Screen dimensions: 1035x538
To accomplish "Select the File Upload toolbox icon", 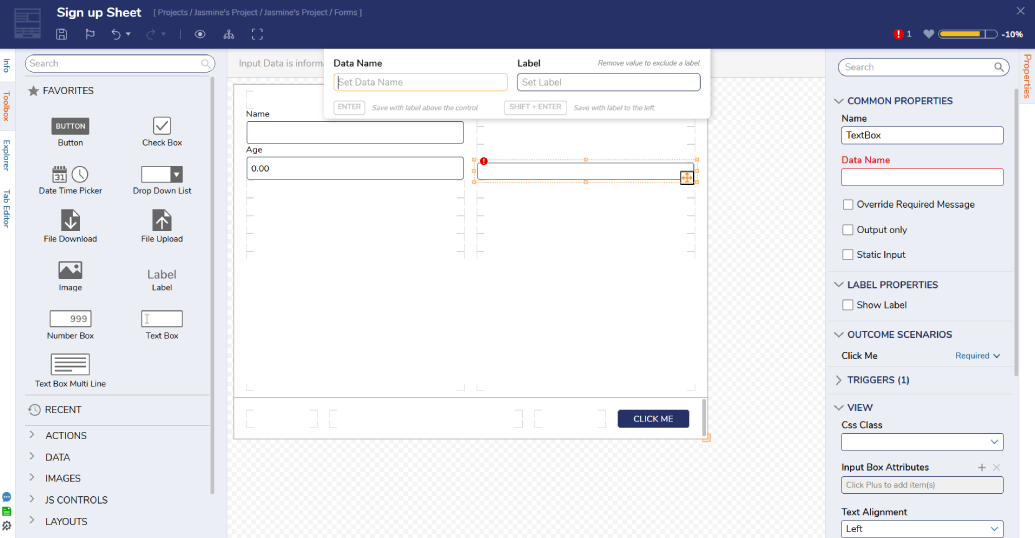I will 162,220.
